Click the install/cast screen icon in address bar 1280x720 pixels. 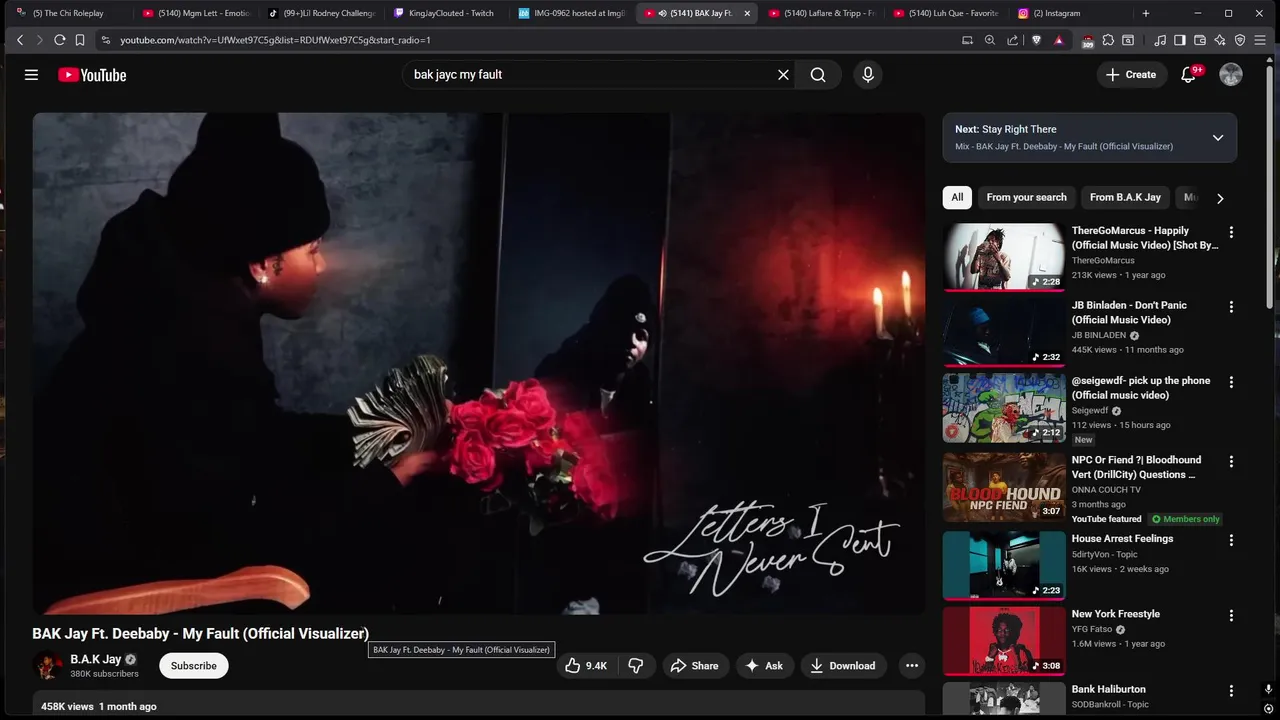coord(967,40)
